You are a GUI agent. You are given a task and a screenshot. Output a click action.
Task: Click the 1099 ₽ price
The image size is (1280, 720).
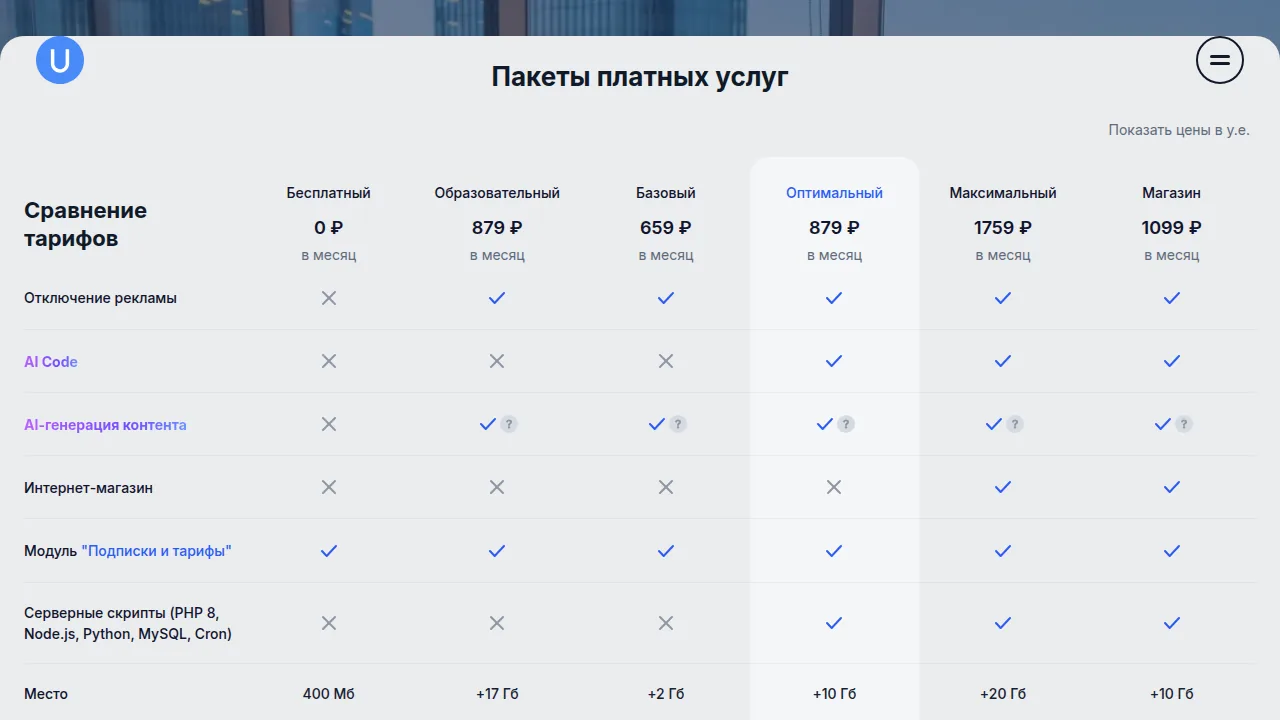coord(1172,228)
